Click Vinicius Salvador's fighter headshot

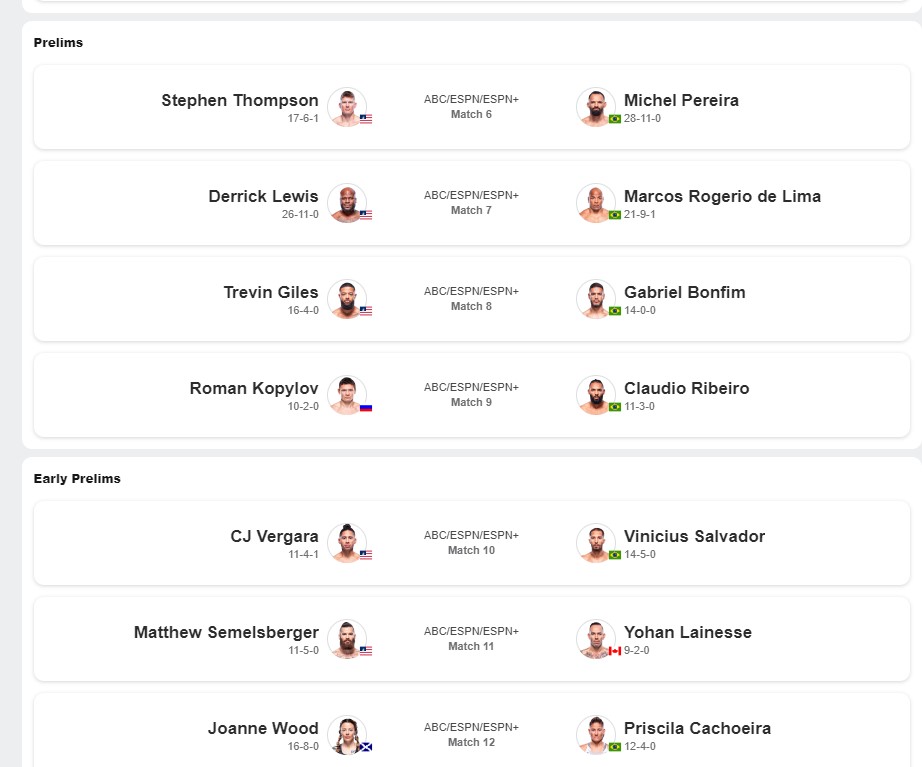pyautogui.click(x=596, y=542)
